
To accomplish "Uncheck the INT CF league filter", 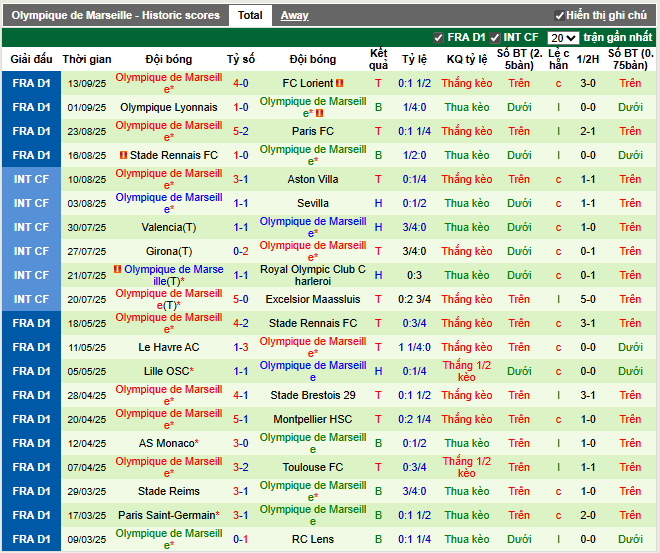I will (495, 38).
